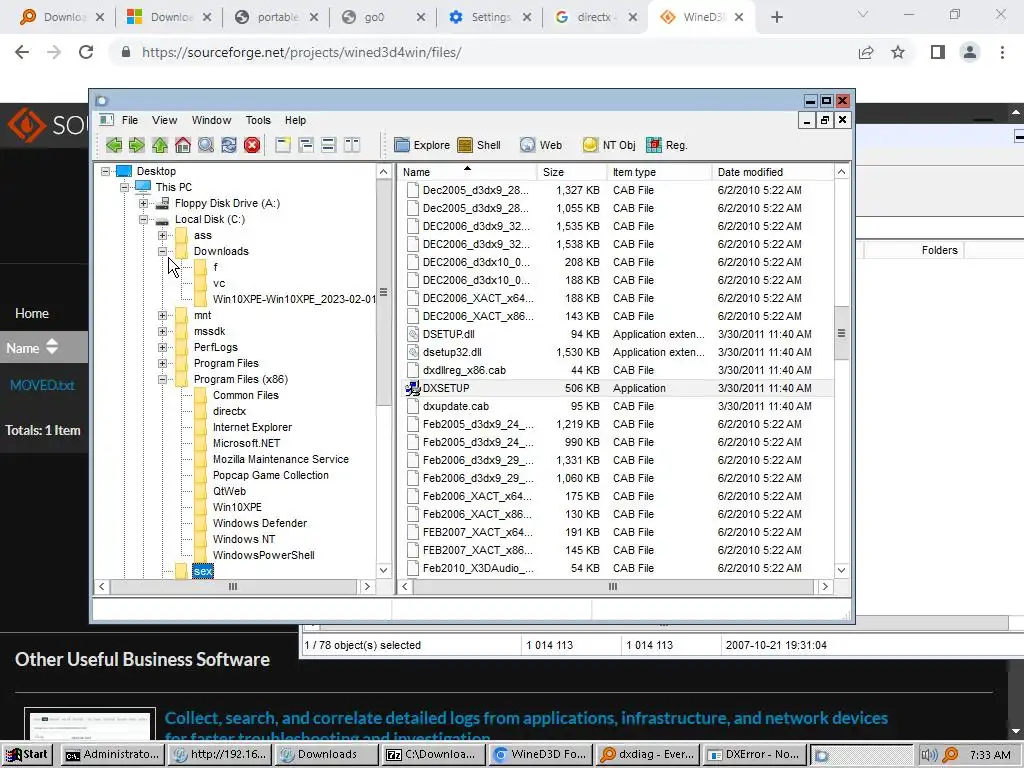Click the file list vertical scrollbar thumb
Image resolution: width=1024 pixels, height=768 pixels.
click(841, 333)
